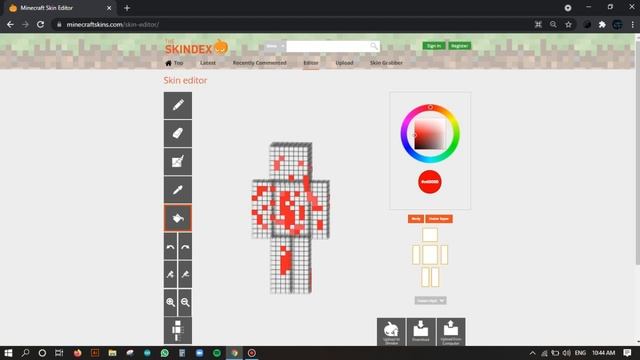Bookmark this page with star icon
The image size is (640, 360).
[x=568, y=24]
